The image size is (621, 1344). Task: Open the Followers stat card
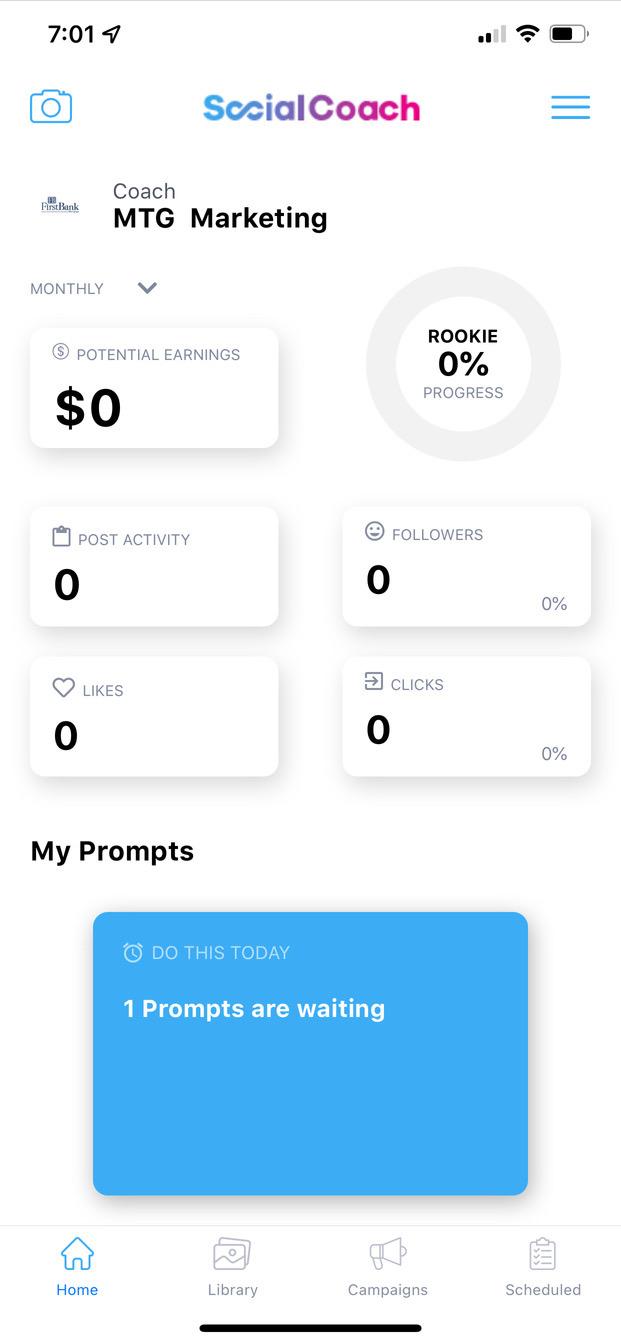coord(466,567)
